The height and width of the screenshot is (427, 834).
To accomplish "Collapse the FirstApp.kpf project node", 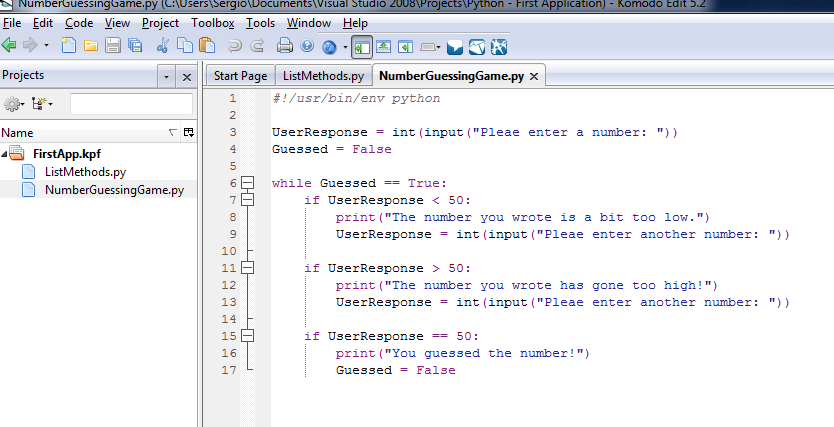I will point(4,154).
